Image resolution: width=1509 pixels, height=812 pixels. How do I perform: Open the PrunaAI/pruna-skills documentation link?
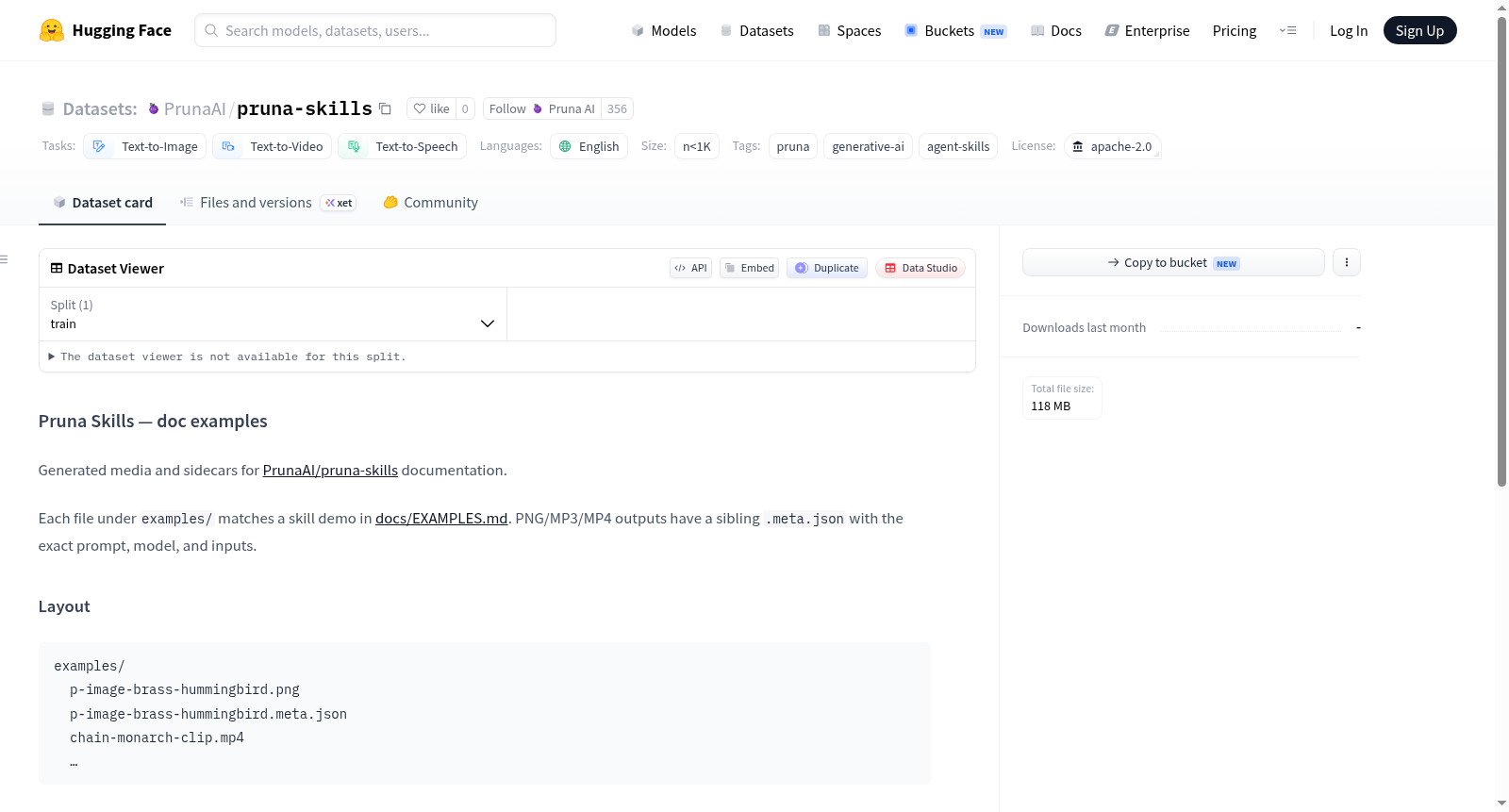(x=330, y=470)
